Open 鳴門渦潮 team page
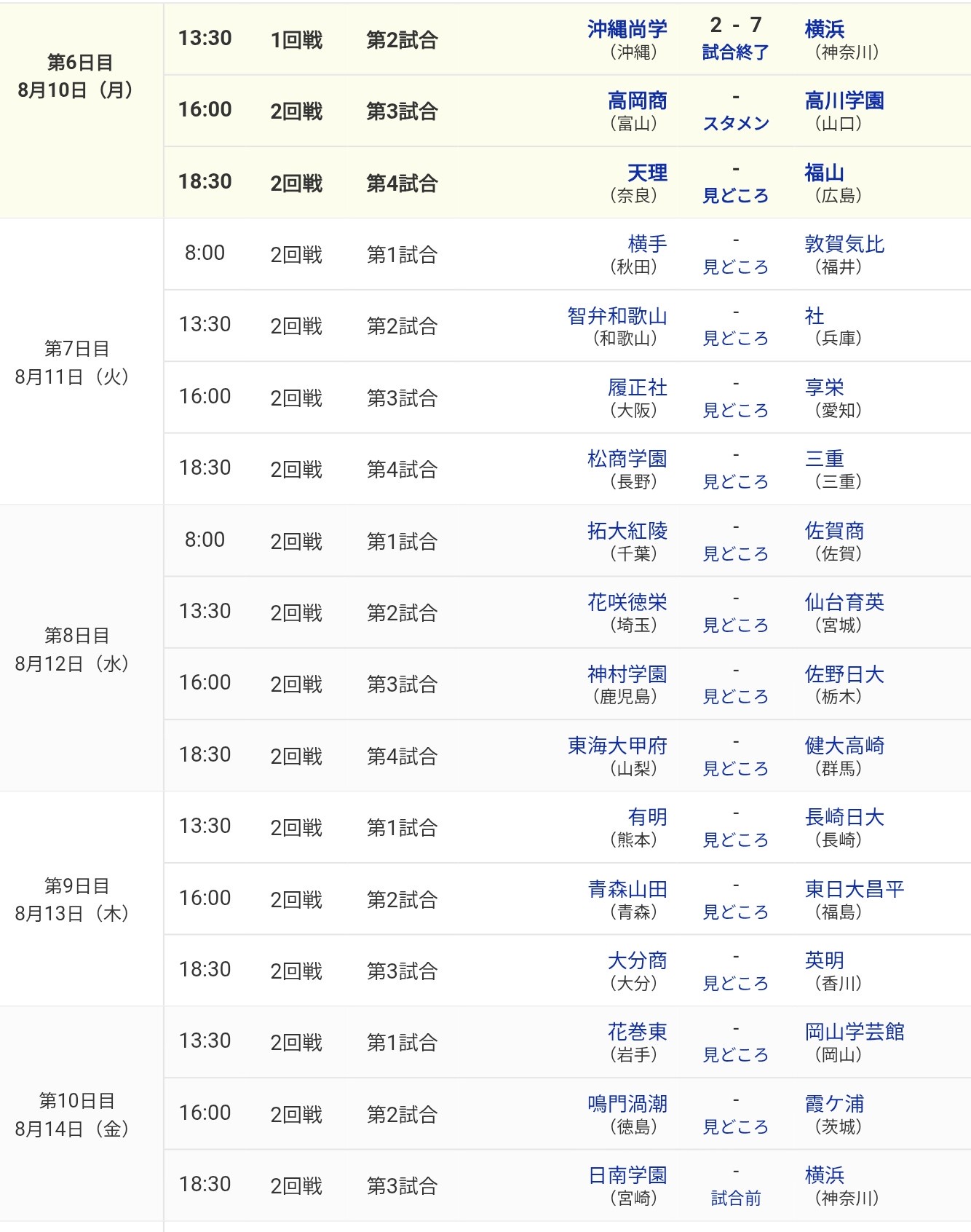Screen dimensions: 971x1232 click(x=627, y=1104)
